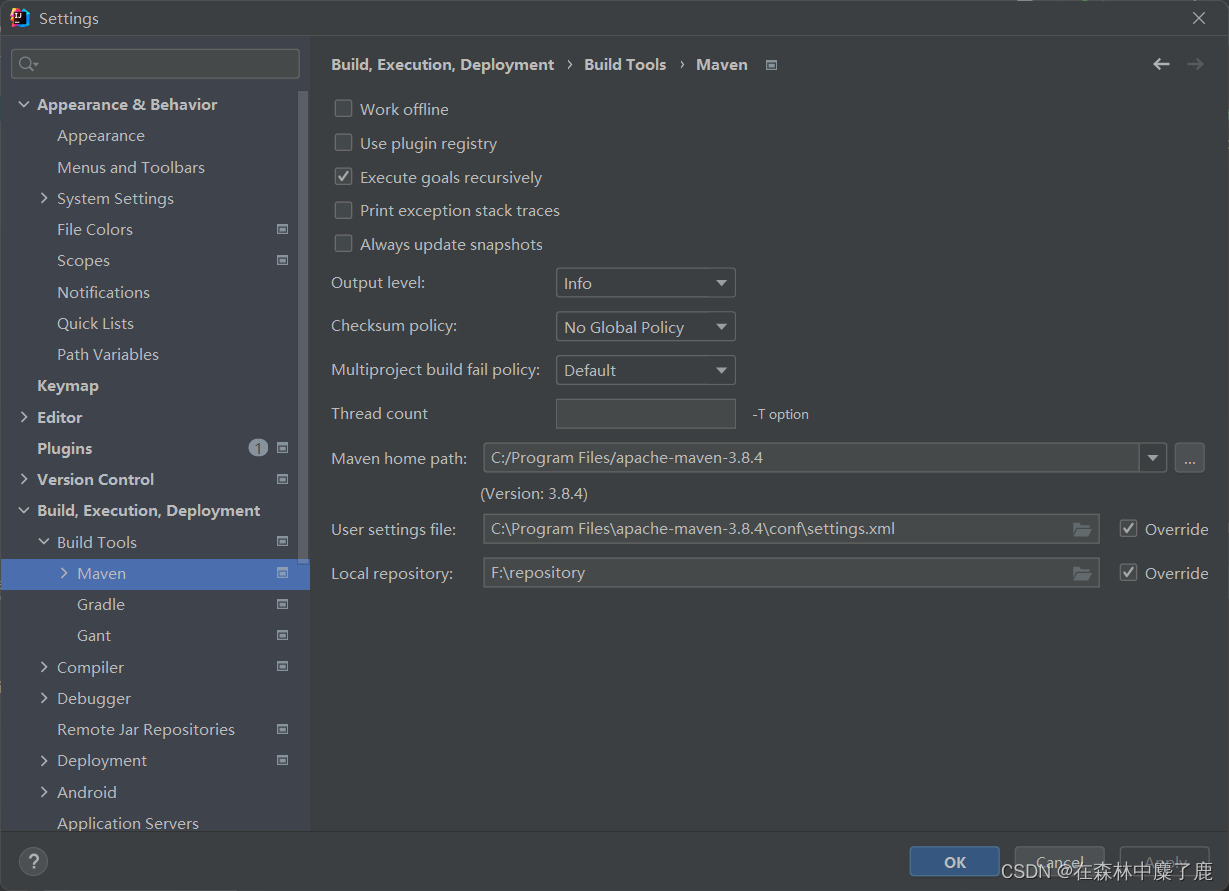1229x891 pixels.
Task: Click project icon next to Plugins
Action: tap(282, 448)
